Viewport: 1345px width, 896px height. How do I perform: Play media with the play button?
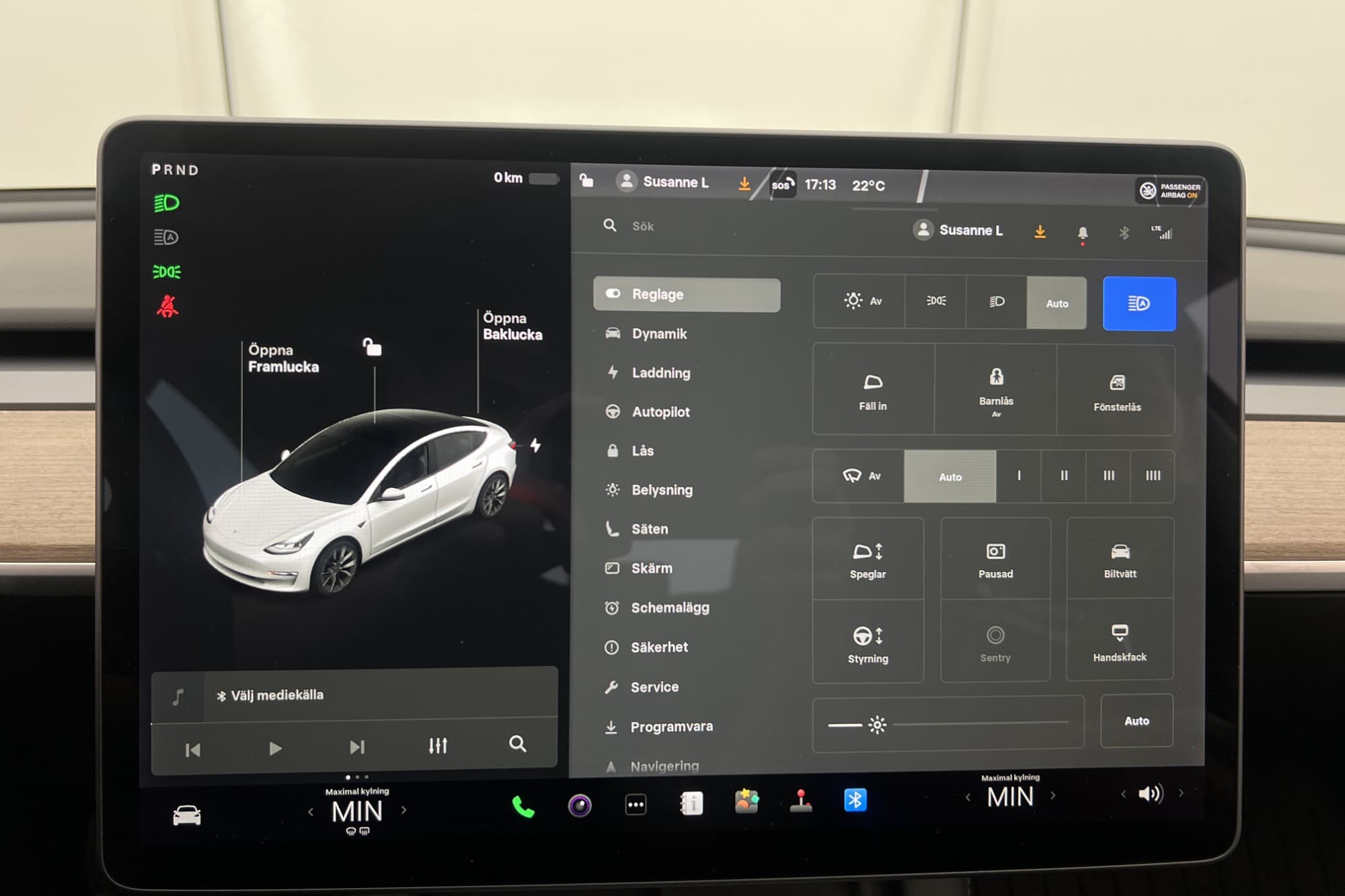(275, 748)
